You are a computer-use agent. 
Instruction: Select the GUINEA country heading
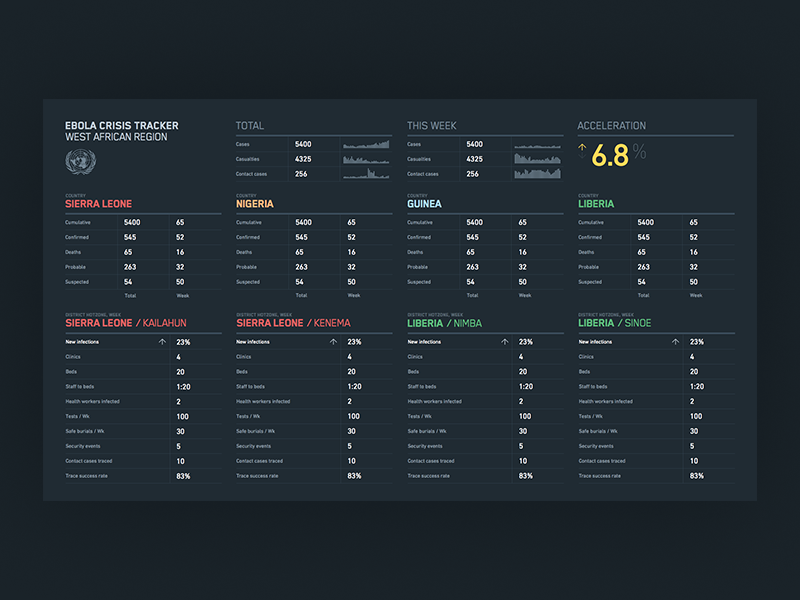click(422, 203)
